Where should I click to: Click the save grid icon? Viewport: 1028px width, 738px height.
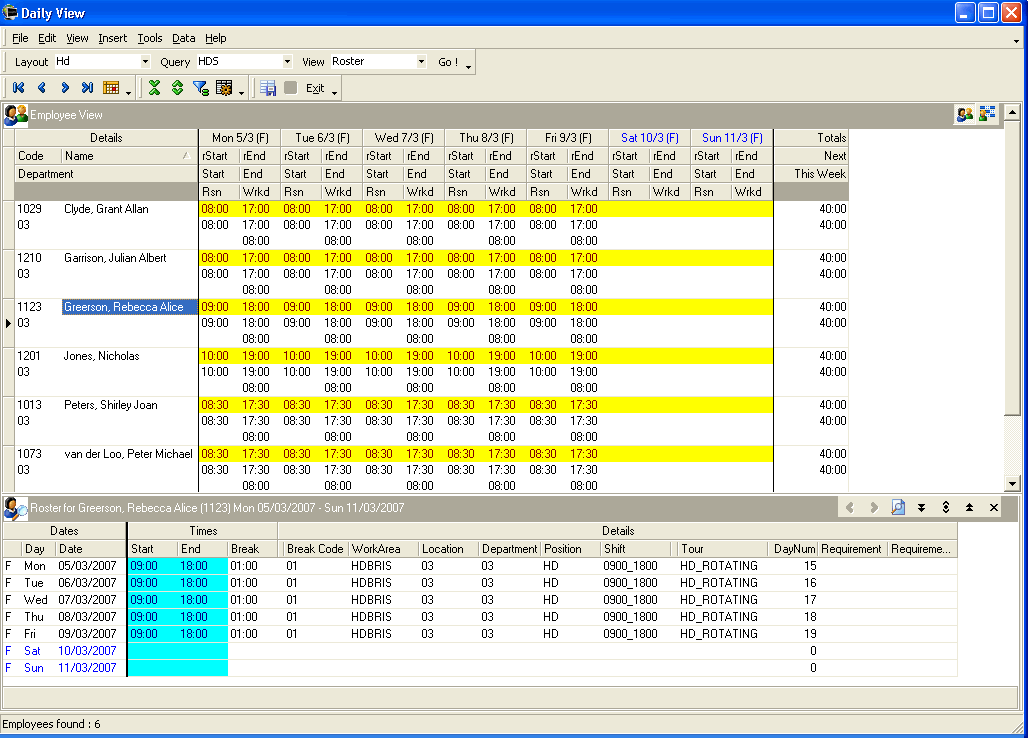[268, 88]
